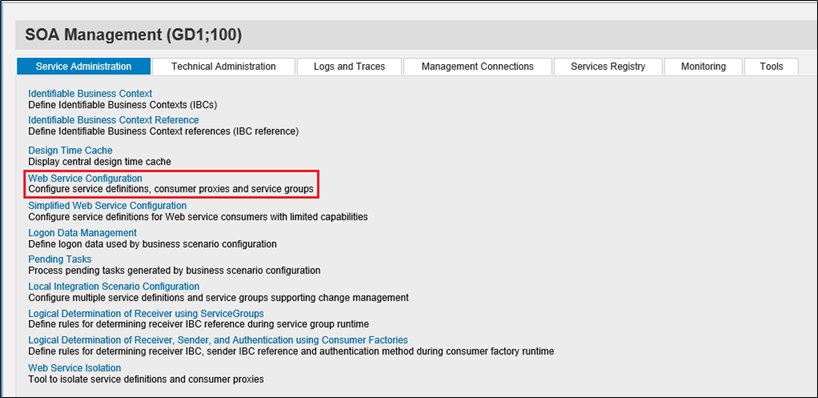Click the 'SOA Management (GD1;100)' page title
Screen dimensions: 818x398
(x=134, y=35)
